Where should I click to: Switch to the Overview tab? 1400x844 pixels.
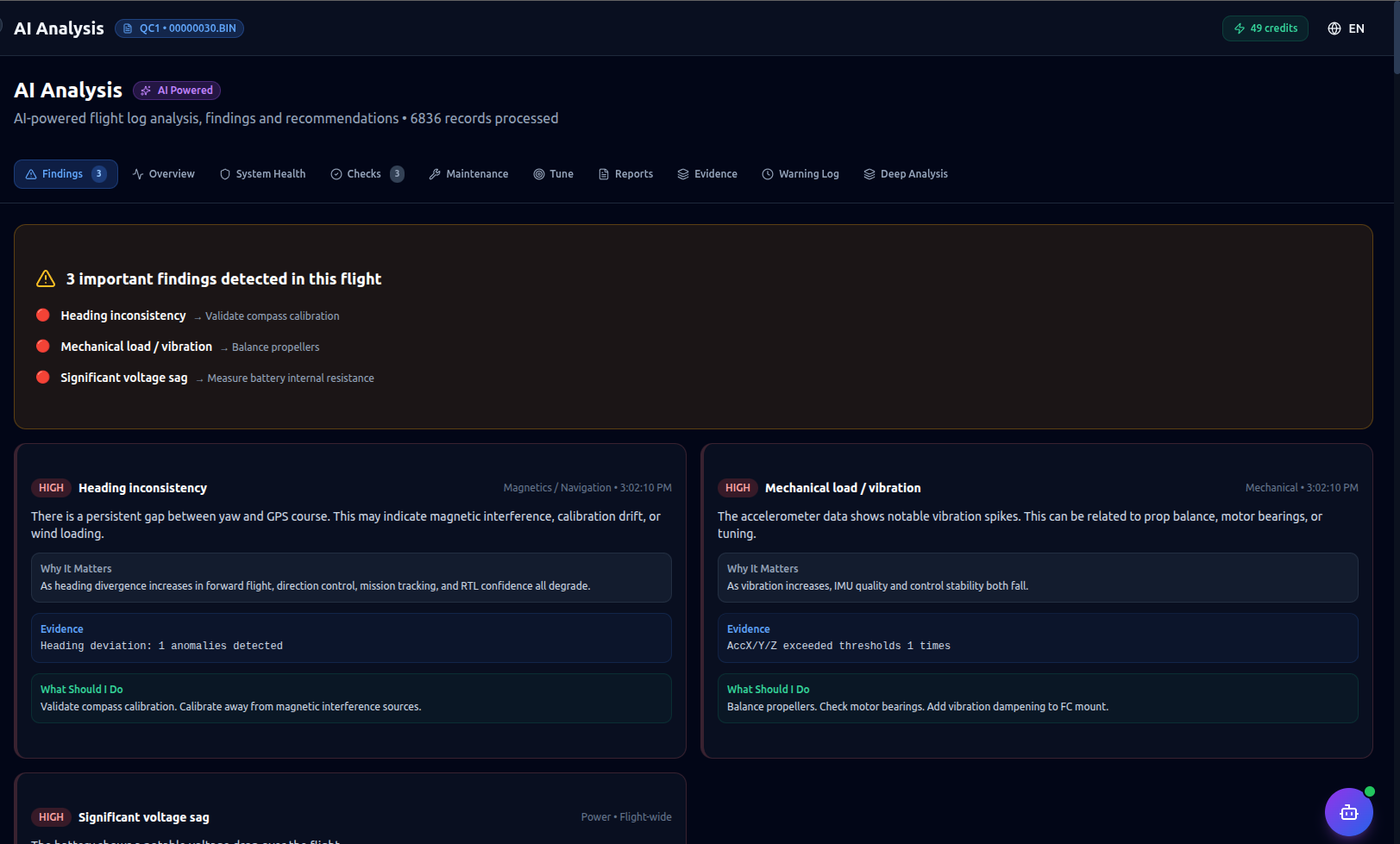[x=164, y=174]
